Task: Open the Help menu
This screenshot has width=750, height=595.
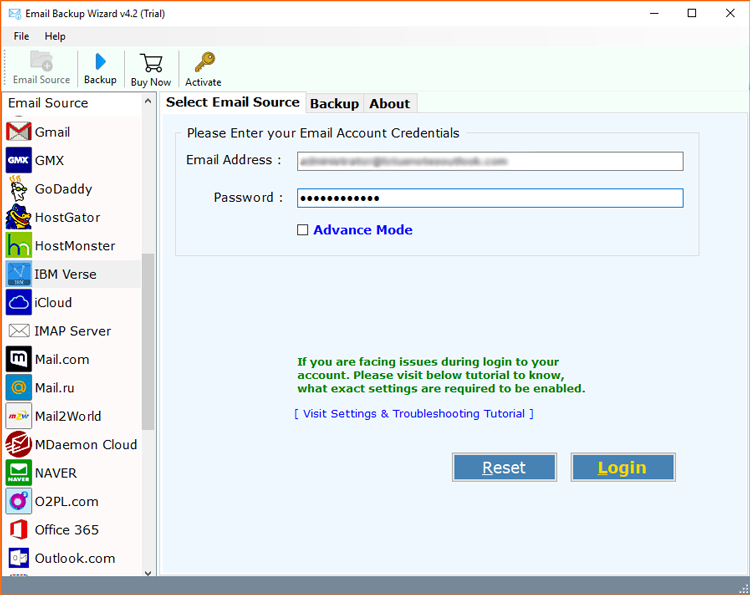Action: coord(55,36)
